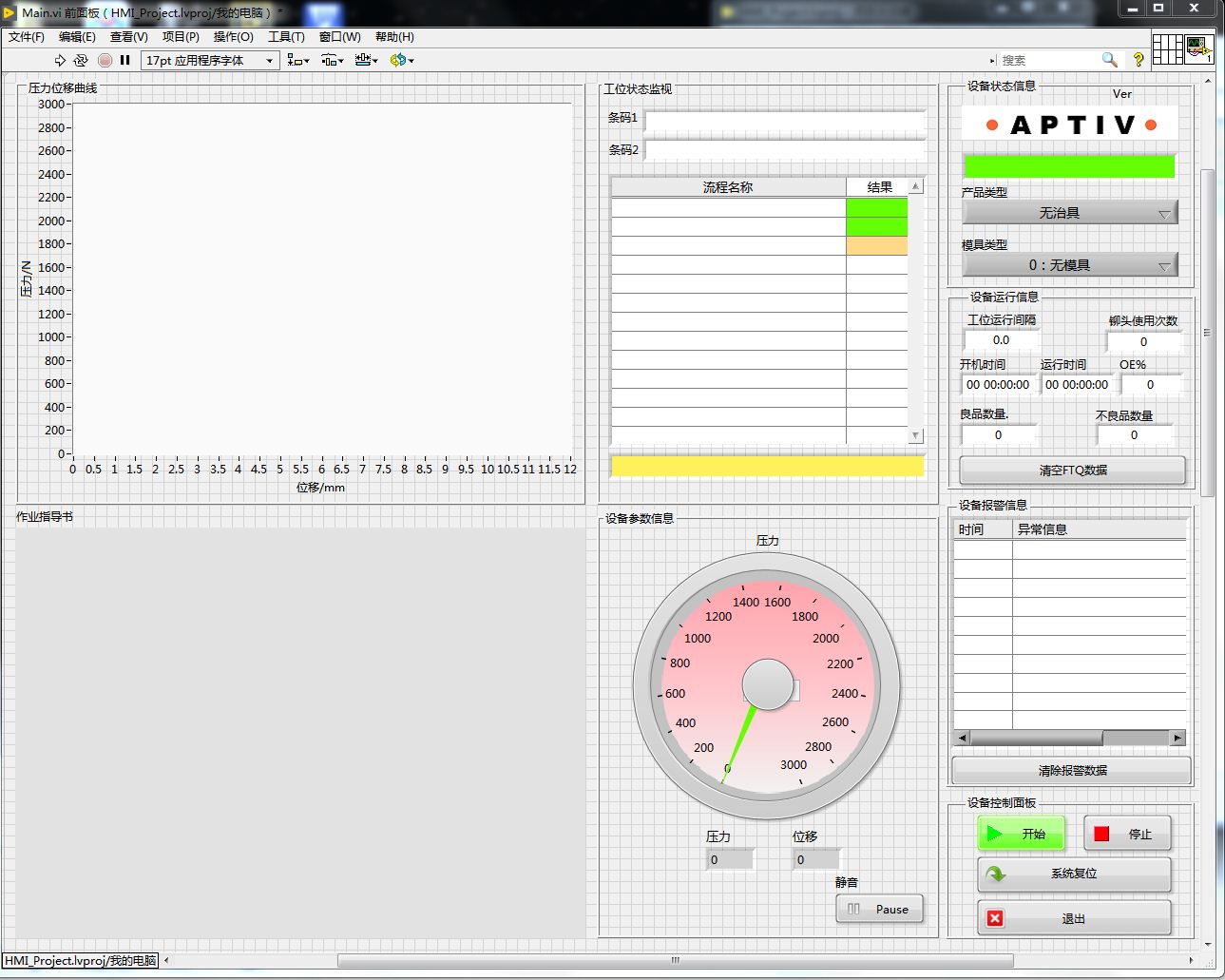Open the 文件(F) menu
The height and width of the screenshot is (980, 1225).
coord(27,37)
